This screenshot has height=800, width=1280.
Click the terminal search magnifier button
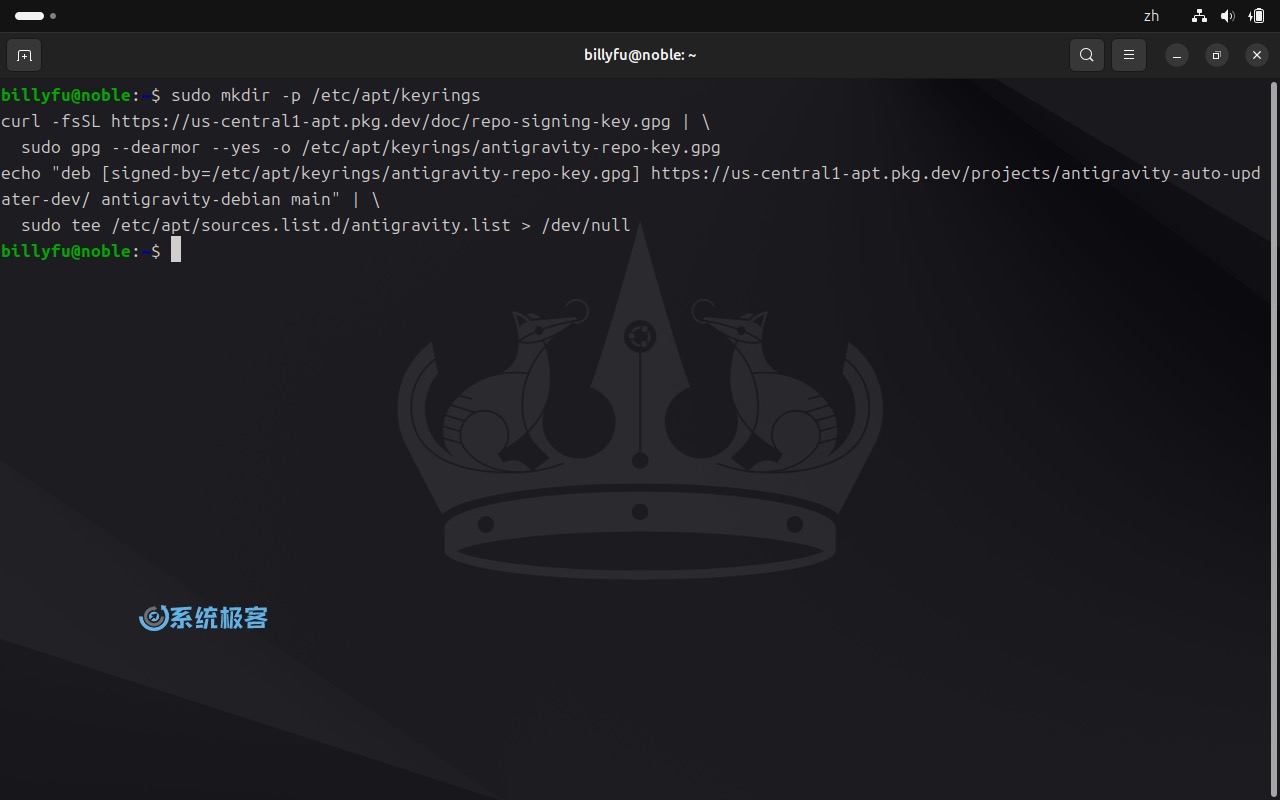(1087, 55)
